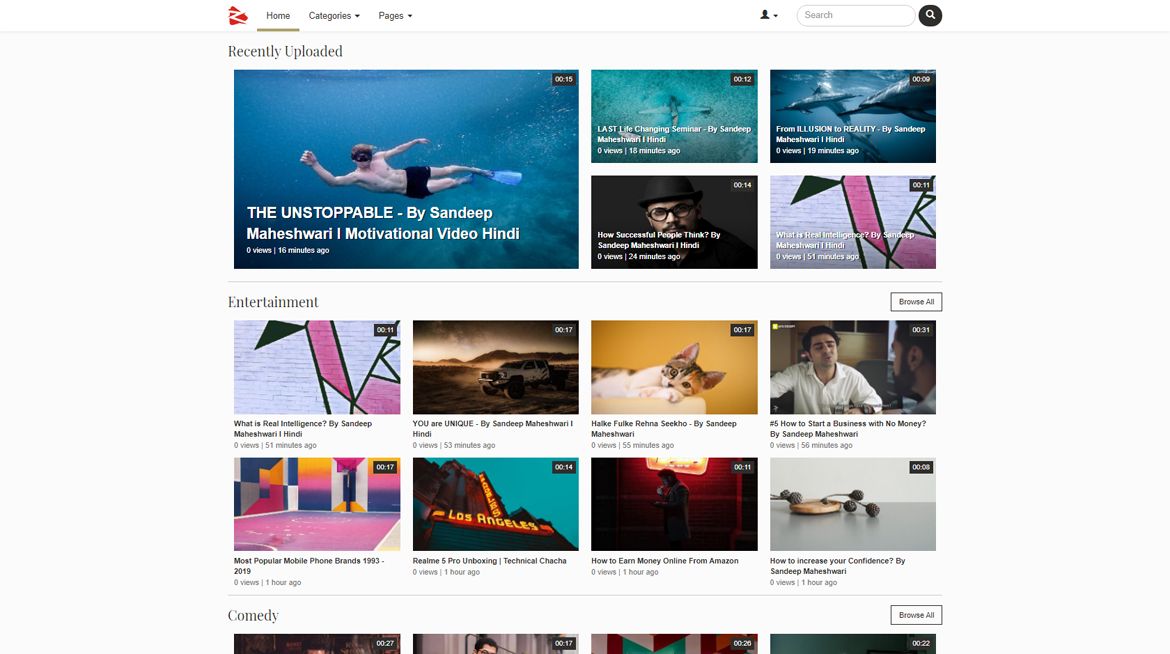
Task: Open Most Popular Mobile Phone Brands thumbnail
Action: pos(317,504)
